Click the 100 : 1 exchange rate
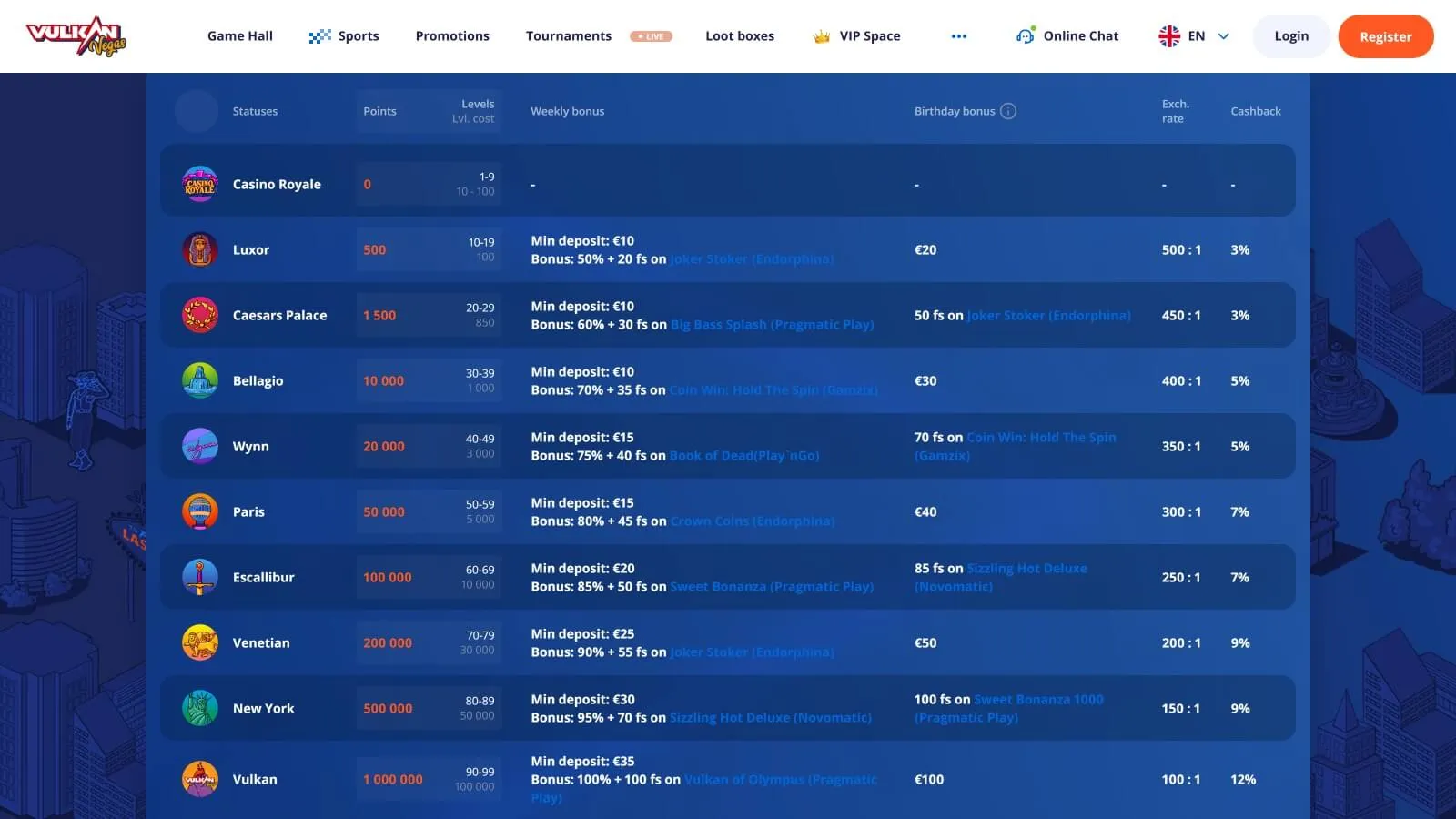The width and height of the screenshot is (1456, 819). click(1181, 780)
